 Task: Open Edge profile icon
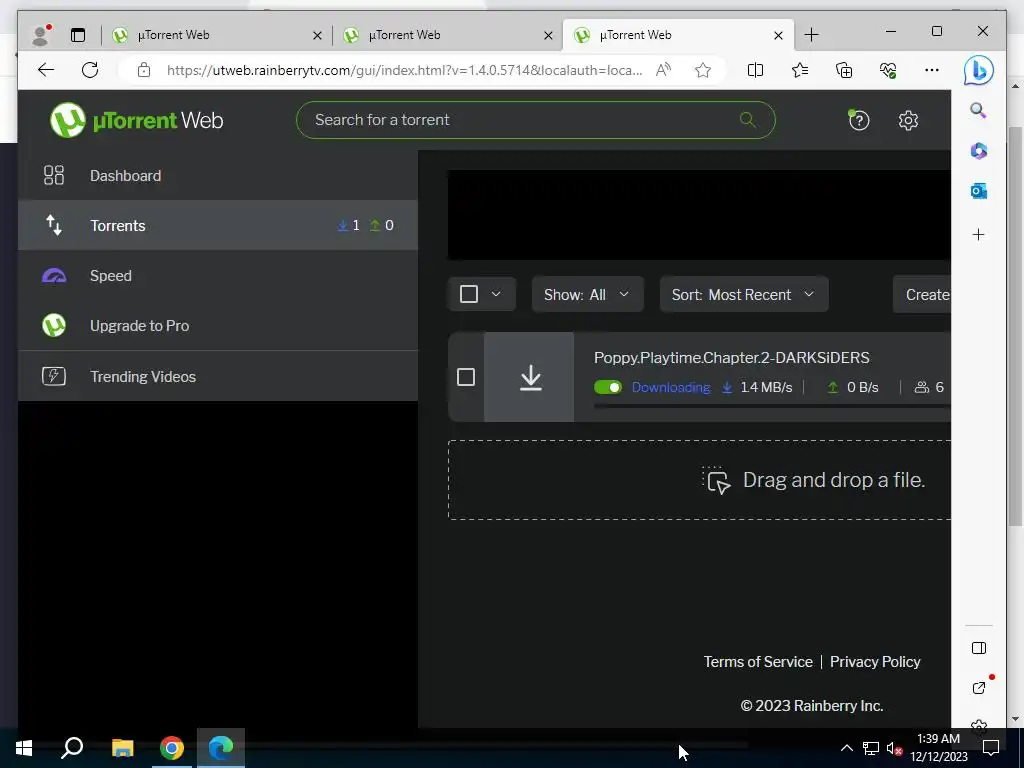point(41,35)
